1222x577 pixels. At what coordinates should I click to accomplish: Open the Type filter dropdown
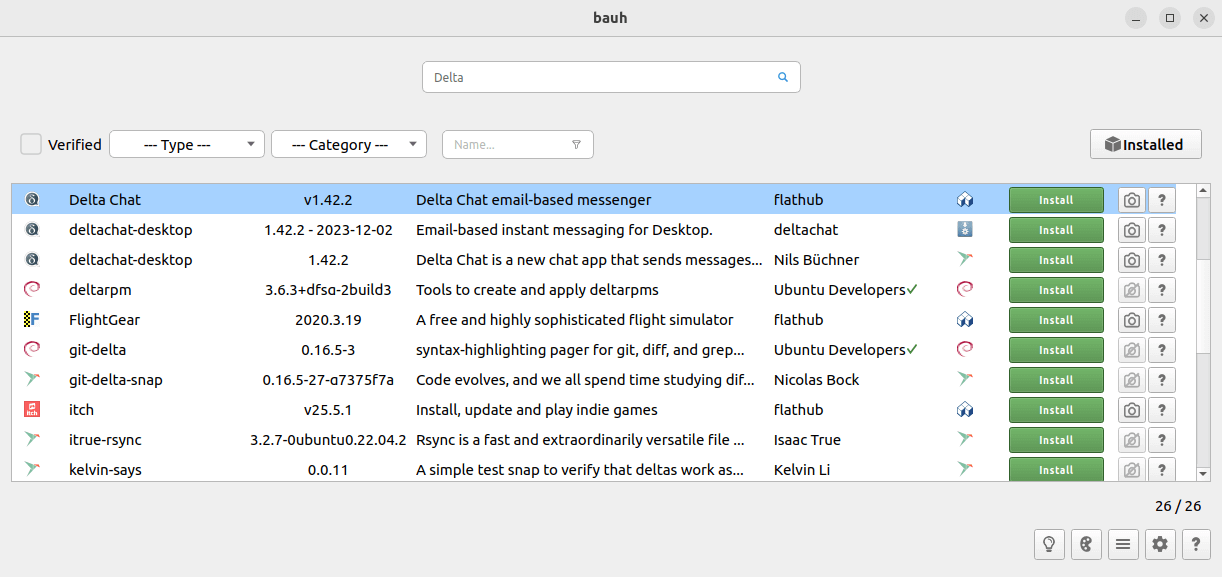[x=187, y=144]
